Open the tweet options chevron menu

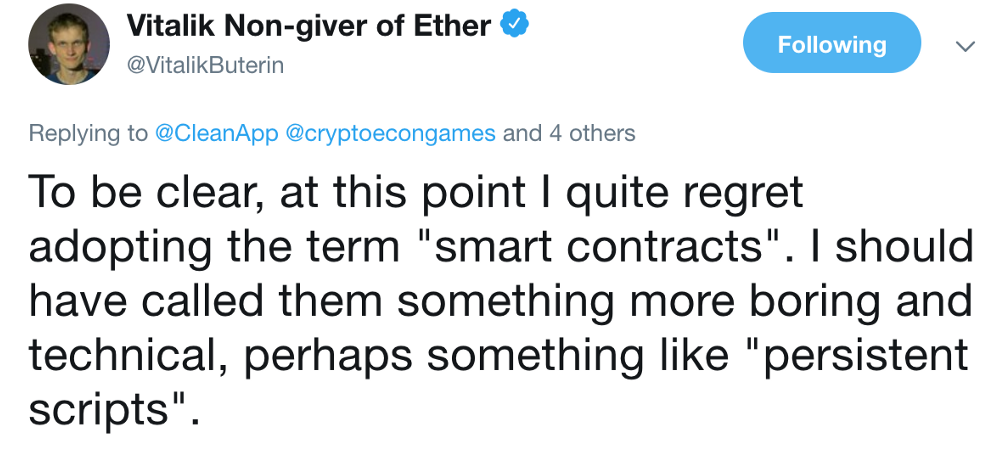pyautogui.click(x=965, y=46)
